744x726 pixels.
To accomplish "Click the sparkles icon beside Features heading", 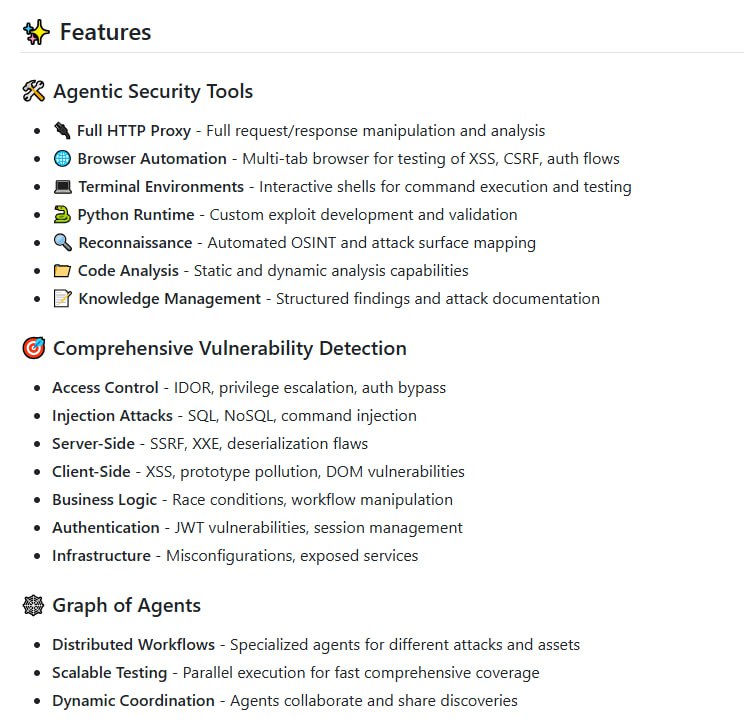I will tap(36, 32).
